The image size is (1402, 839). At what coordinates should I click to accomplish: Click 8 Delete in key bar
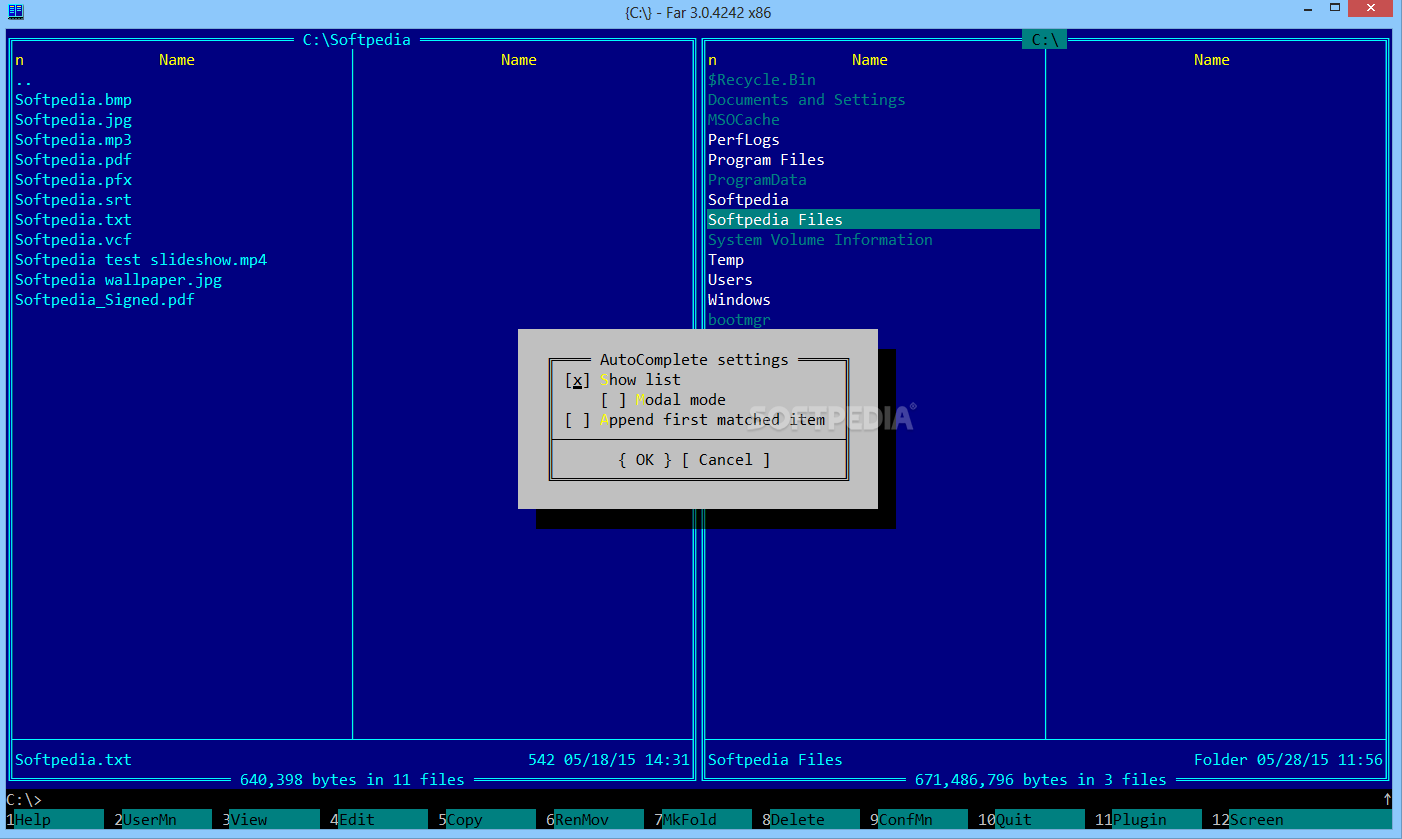(x=810, y=820)
